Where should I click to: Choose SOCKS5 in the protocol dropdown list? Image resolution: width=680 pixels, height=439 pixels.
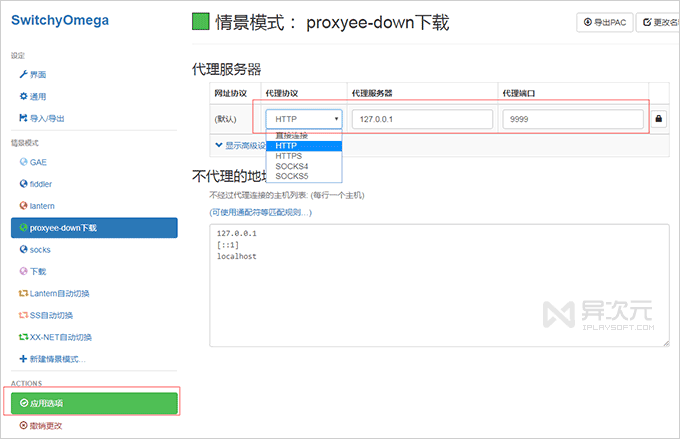304,176
